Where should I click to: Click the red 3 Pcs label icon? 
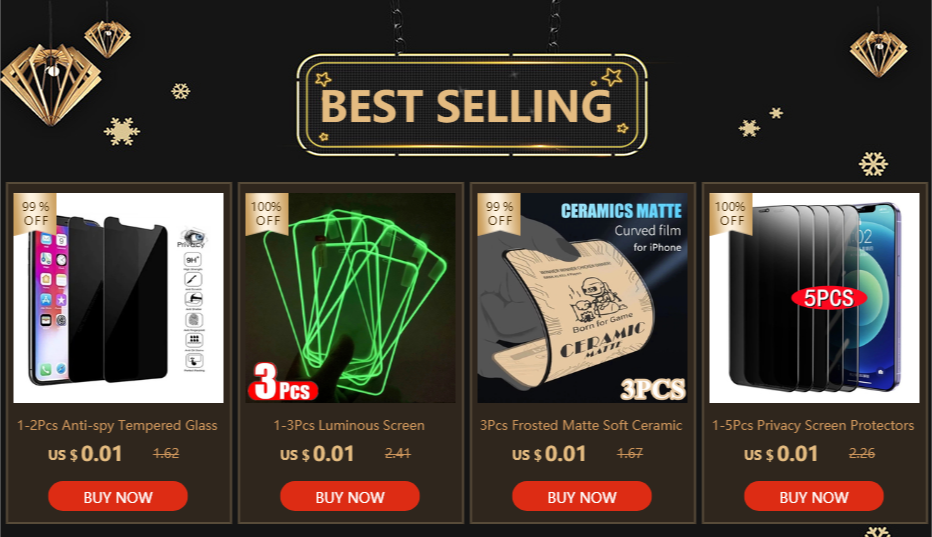[283, 382]
